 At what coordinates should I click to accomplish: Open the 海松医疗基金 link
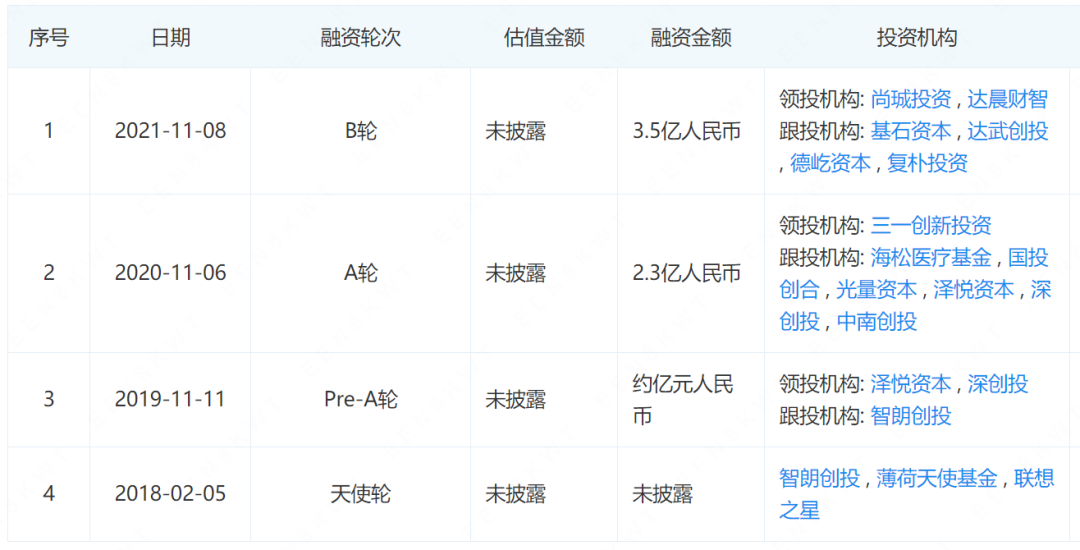coord(931,258)
